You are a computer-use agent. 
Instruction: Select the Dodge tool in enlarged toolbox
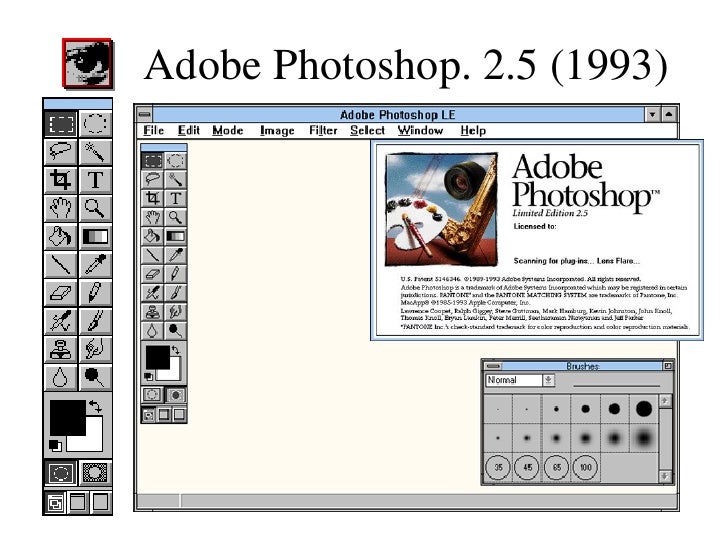click(95, 377)
